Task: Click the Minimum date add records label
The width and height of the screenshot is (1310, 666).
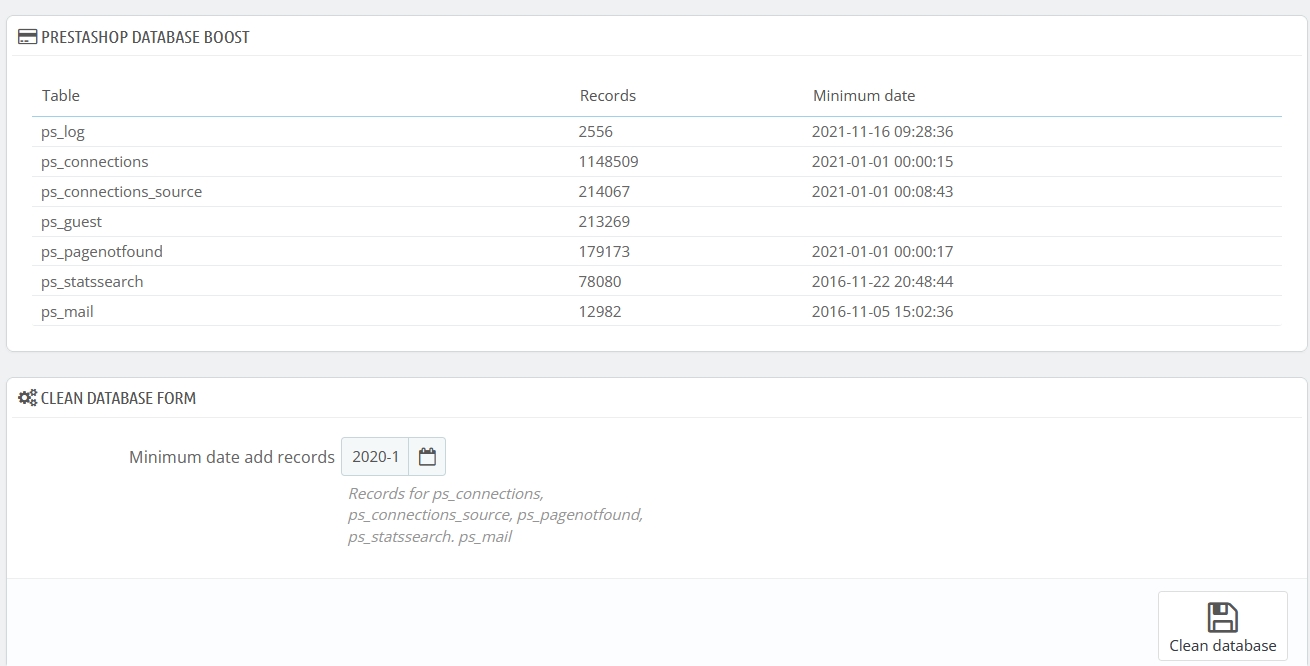Action: 232,457
